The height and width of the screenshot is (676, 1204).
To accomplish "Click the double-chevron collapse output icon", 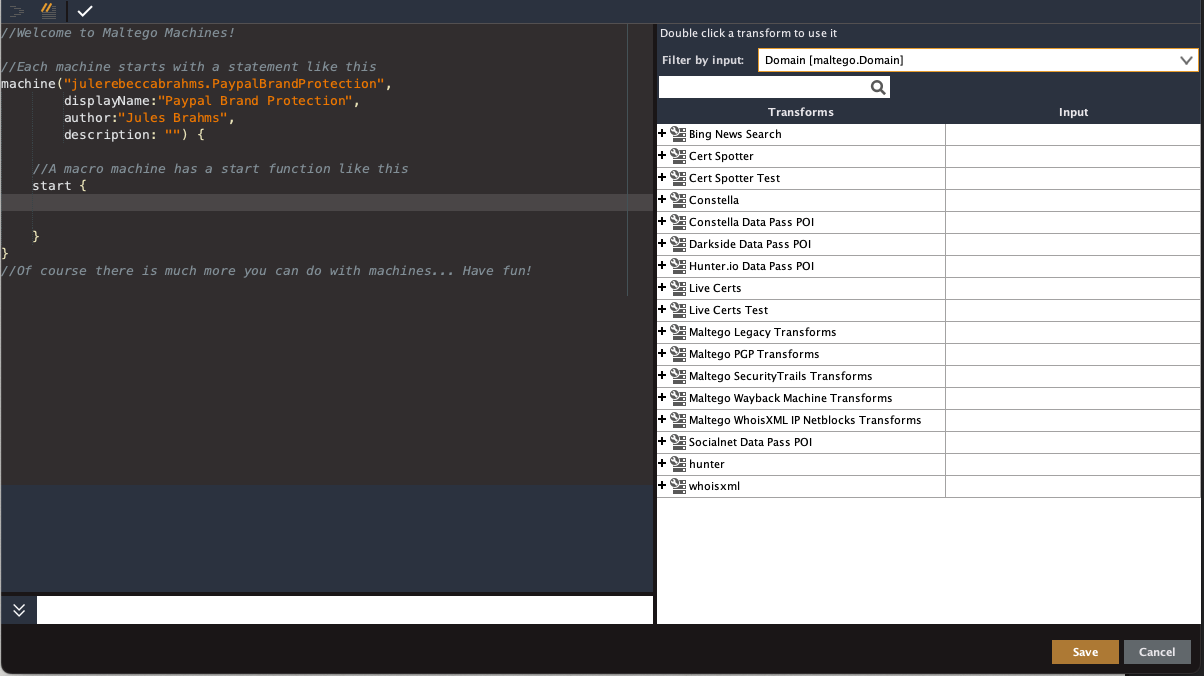I will pos(19,610).
